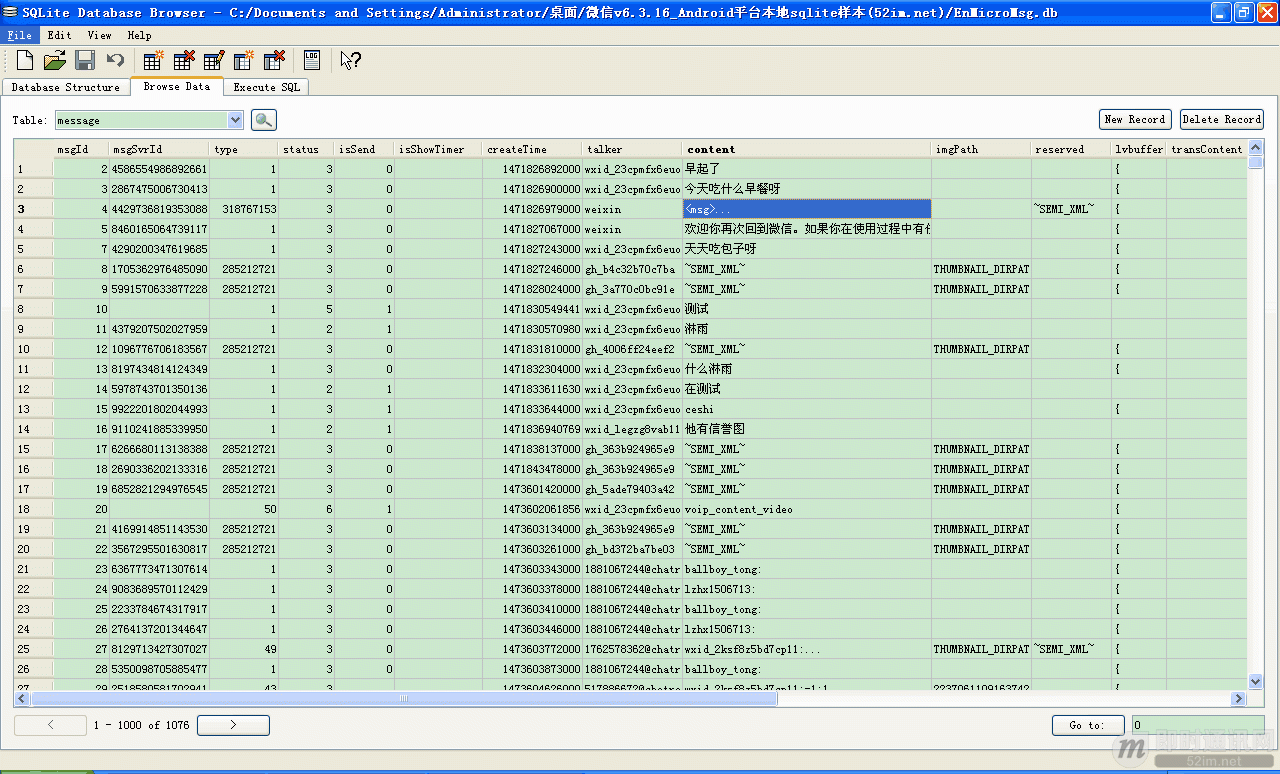
Task: Open the SQL Log window
Action: pyautogui.click(x=311, y=59)
